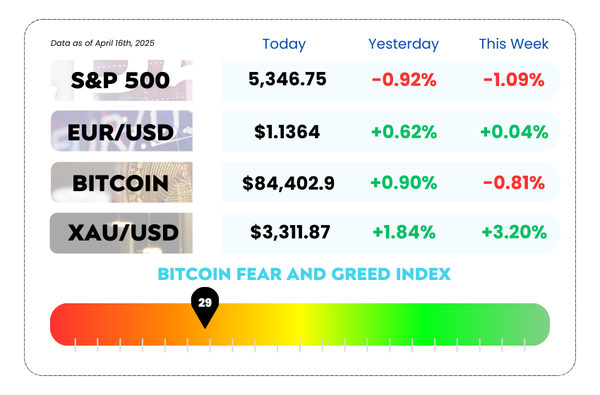
Task: Click the Bitcoin Fear and Greed Index title
Action: pos(304,274)
